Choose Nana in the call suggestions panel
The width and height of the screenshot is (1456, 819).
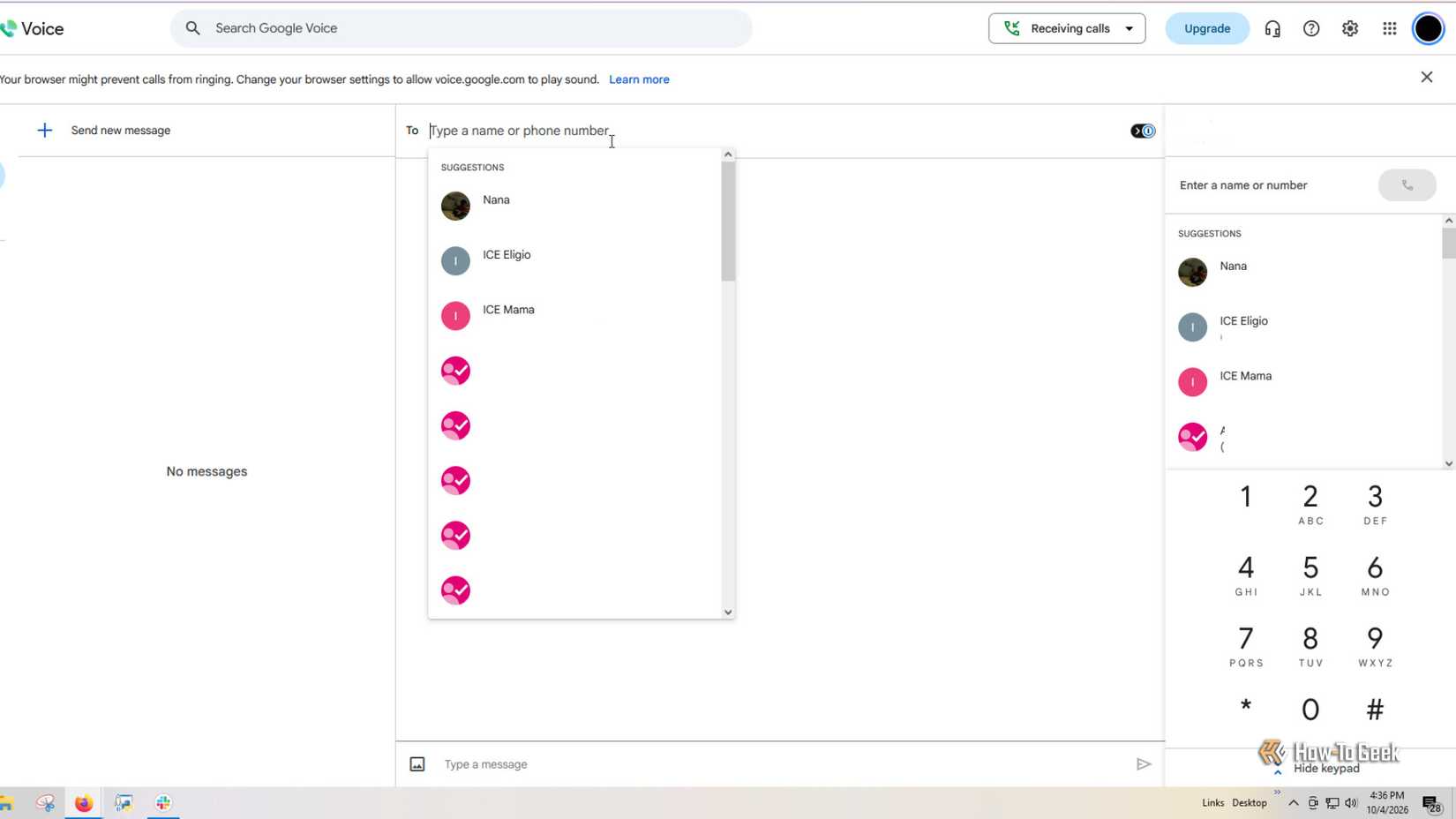pyautogui.click(x=1304, y=272)
